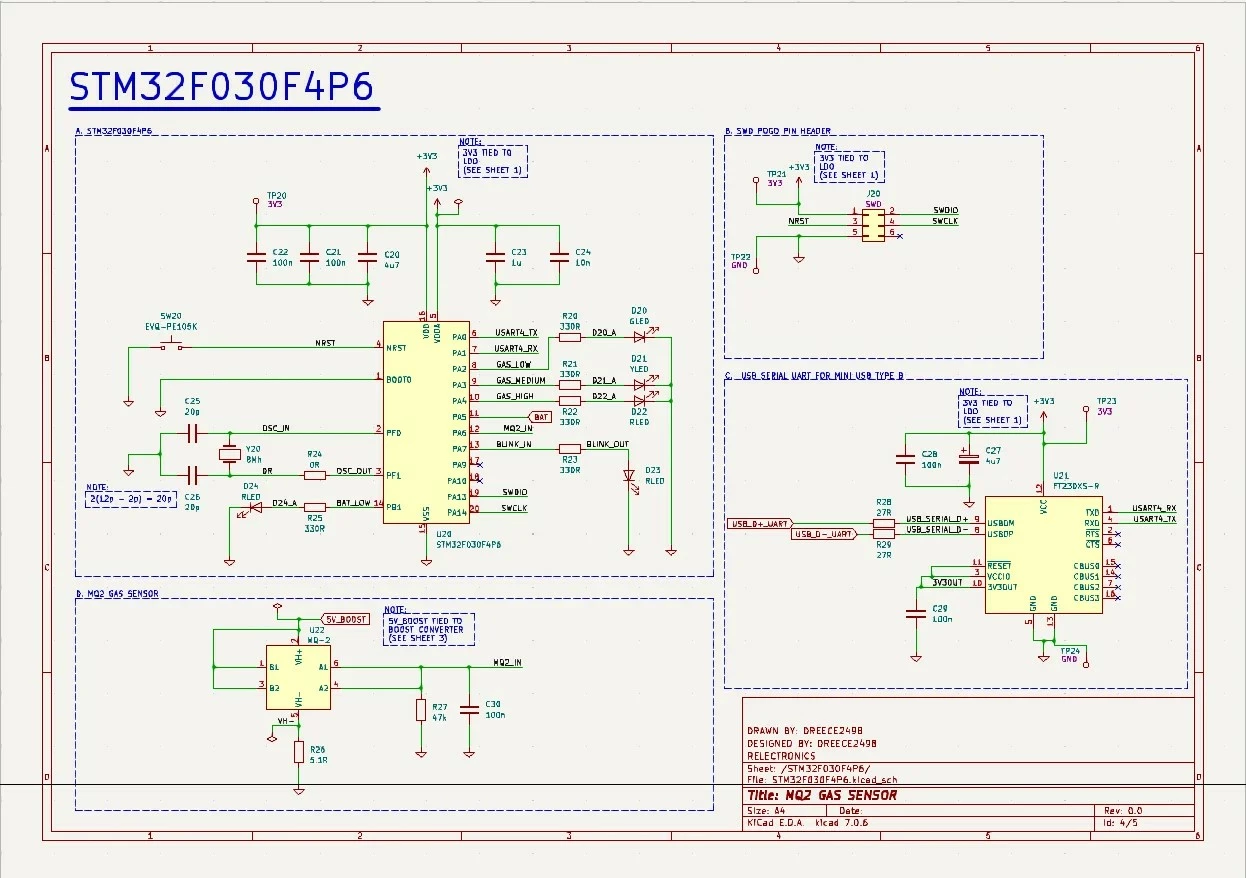Click the GAS_HIGH net label
The image size is (1246, 878).
click(516, 397)
